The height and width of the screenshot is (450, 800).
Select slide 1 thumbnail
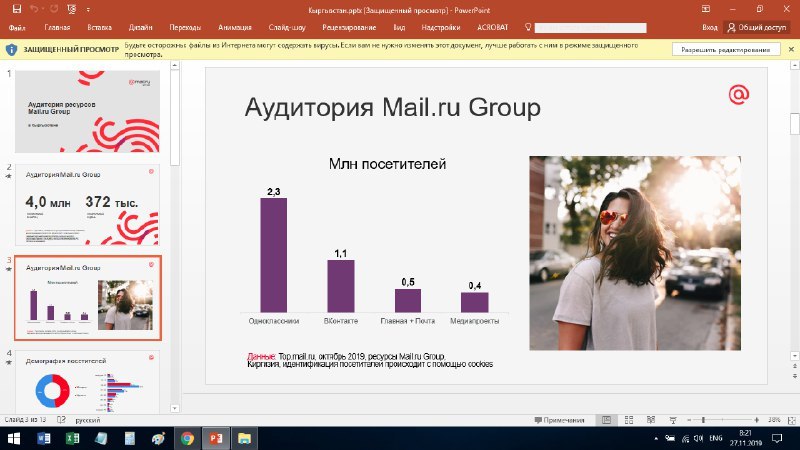(x=87, y=112)
